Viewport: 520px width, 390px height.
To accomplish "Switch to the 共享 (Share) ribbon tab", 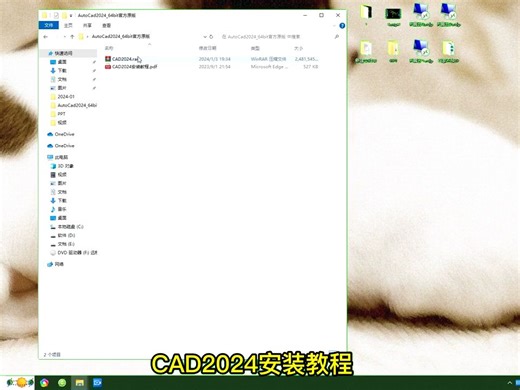I will coord(87,25).
